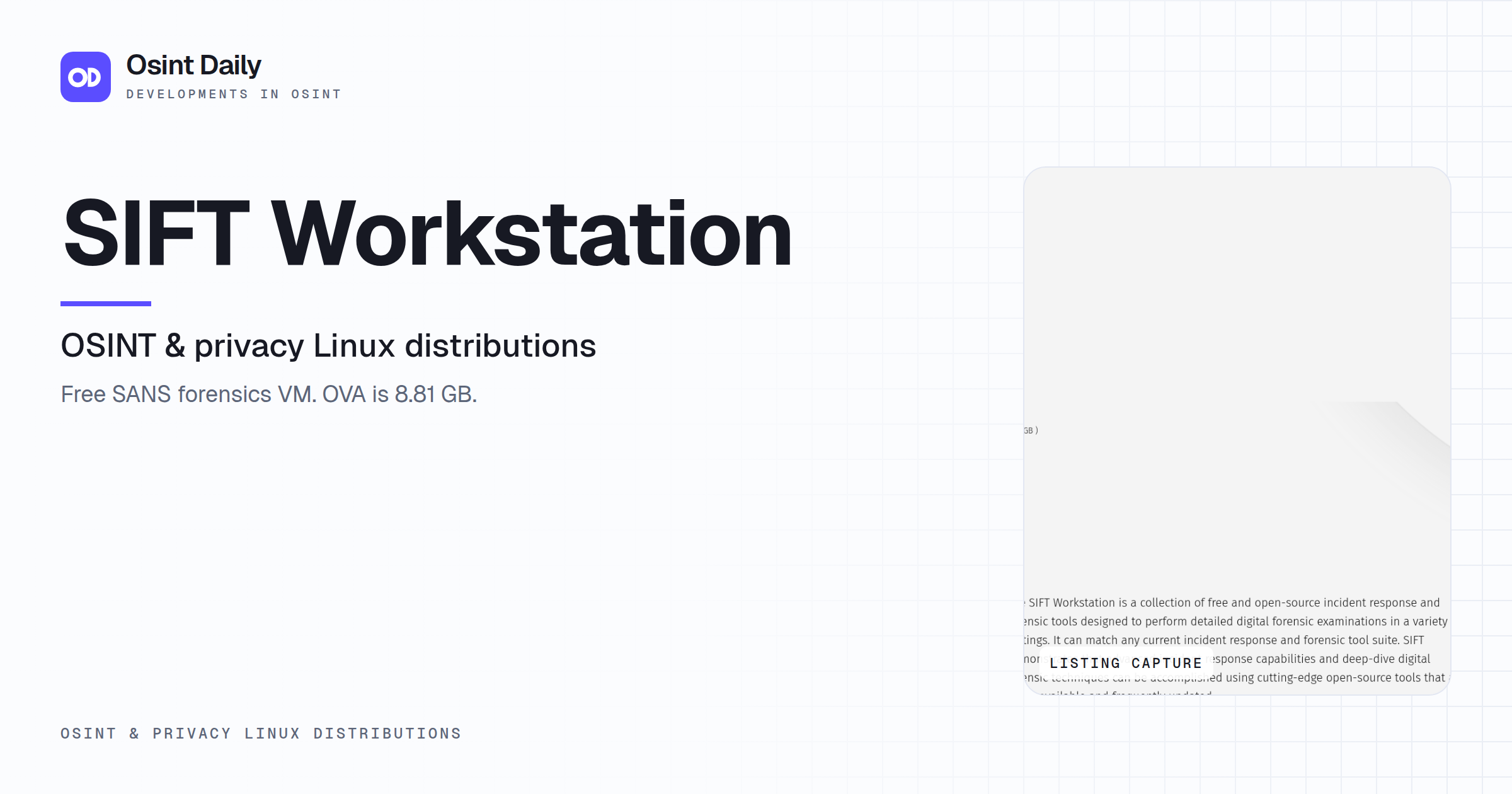Viewport: 1512px width, 794px height.
Task: Select the 'DEVELOPMENTS IN OSINT' tagline
Action: [234, 95]
